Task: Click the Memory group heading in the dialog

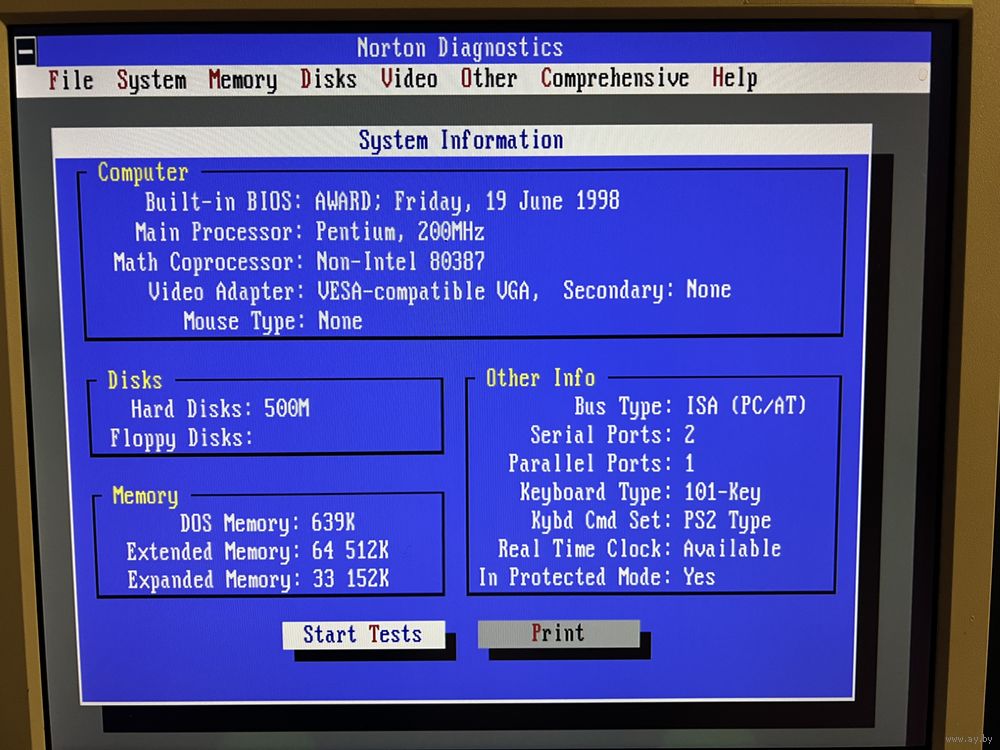Action: 145,496
